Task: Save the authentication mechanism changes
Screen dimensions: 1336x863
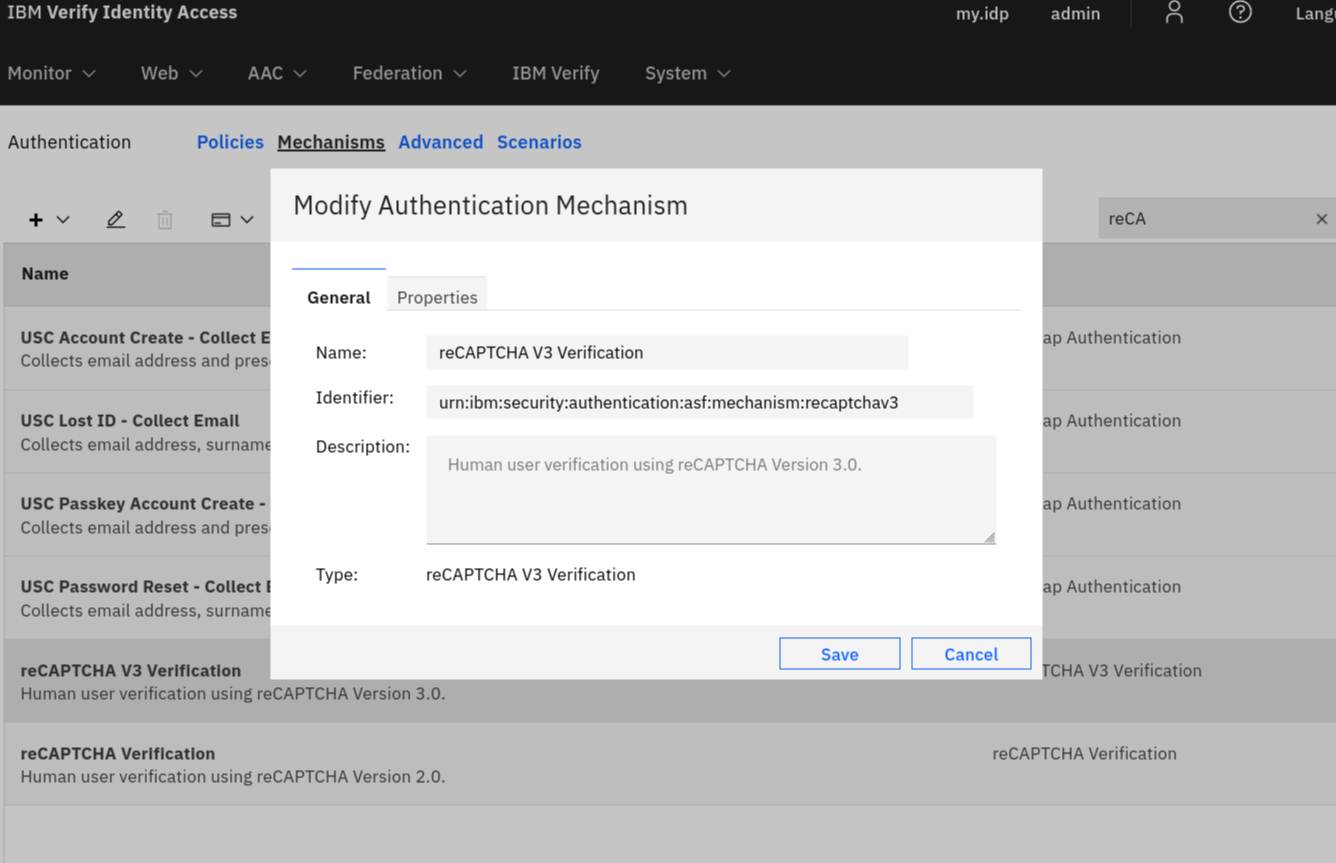Action: [839, 653]
